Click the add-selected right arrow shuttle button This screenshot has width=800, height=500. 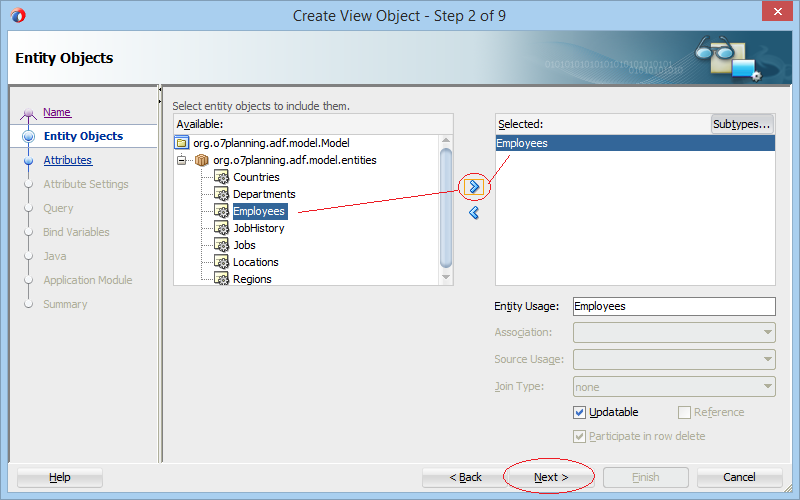[474, 187]
